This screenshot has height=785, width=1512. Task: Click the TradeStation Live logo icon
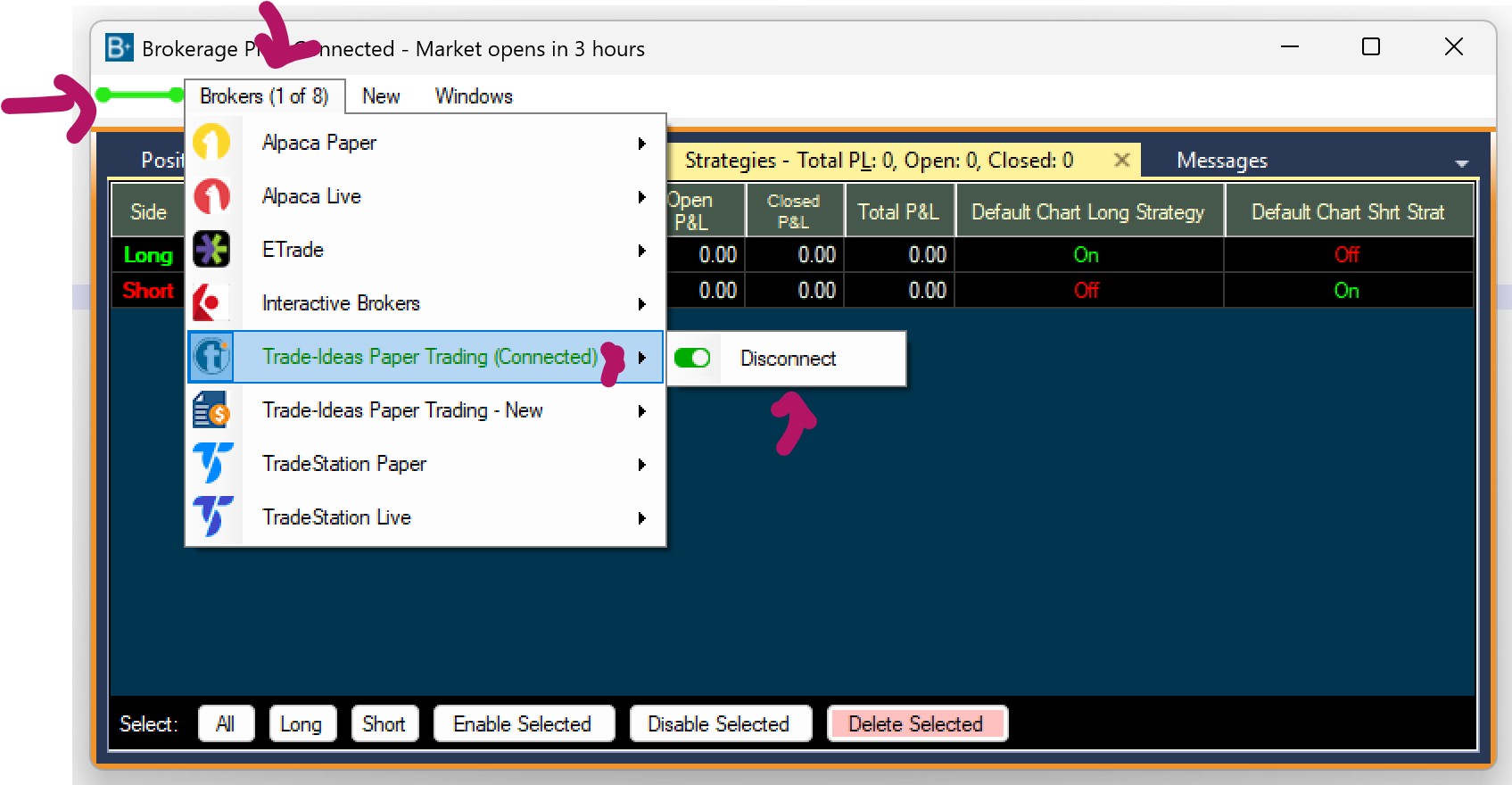(x=212, y=516)
